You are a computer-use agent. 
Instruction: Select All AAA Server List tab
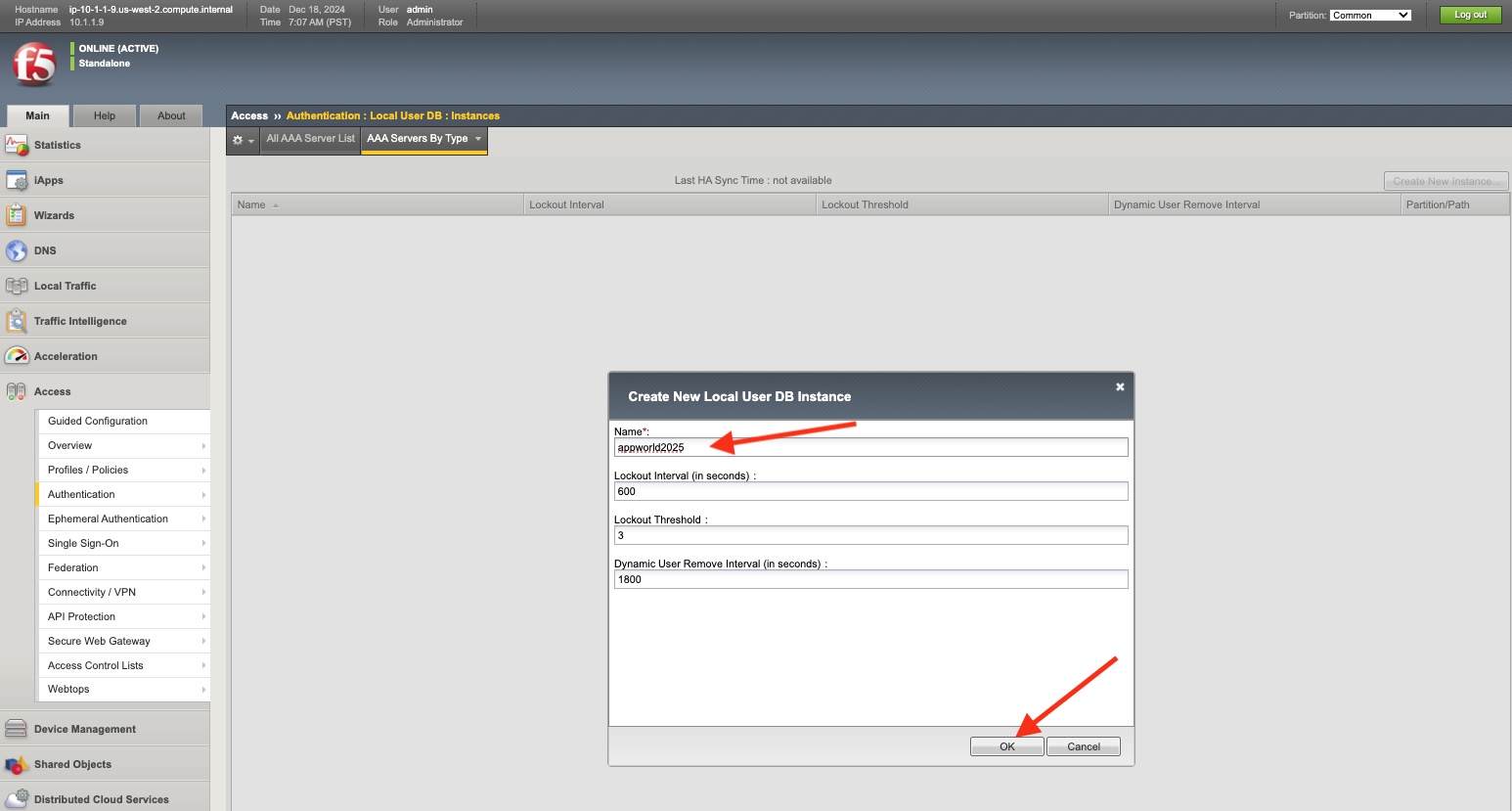point(310,139)
